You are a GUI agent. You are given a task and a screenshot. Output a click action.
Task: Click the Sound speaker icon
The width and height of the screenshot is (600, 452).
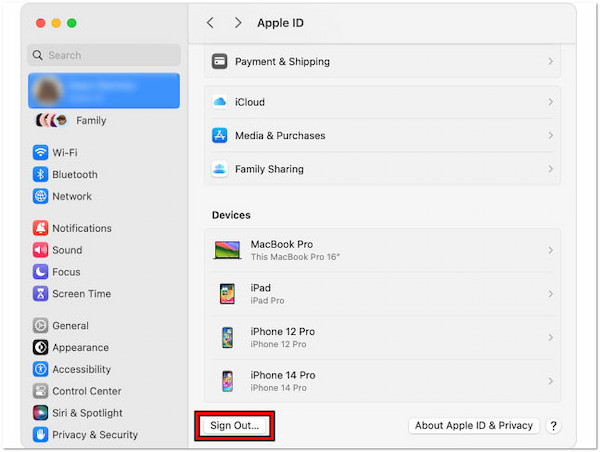coord(41,250)
